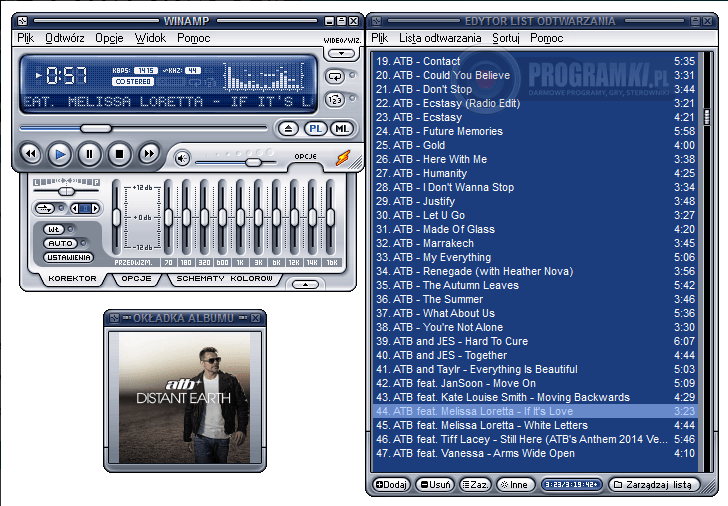Switch to the Opcje drawer tab

point(136,279)
